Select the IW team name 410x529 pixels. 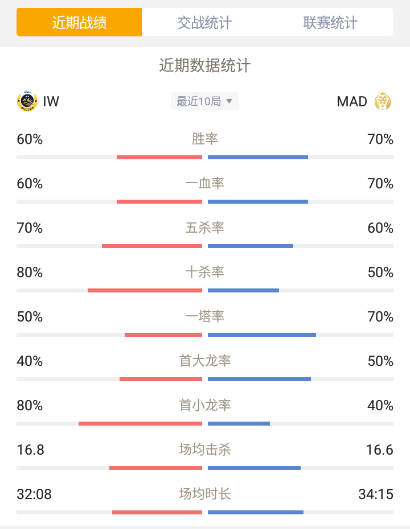[x=51, y=101]
